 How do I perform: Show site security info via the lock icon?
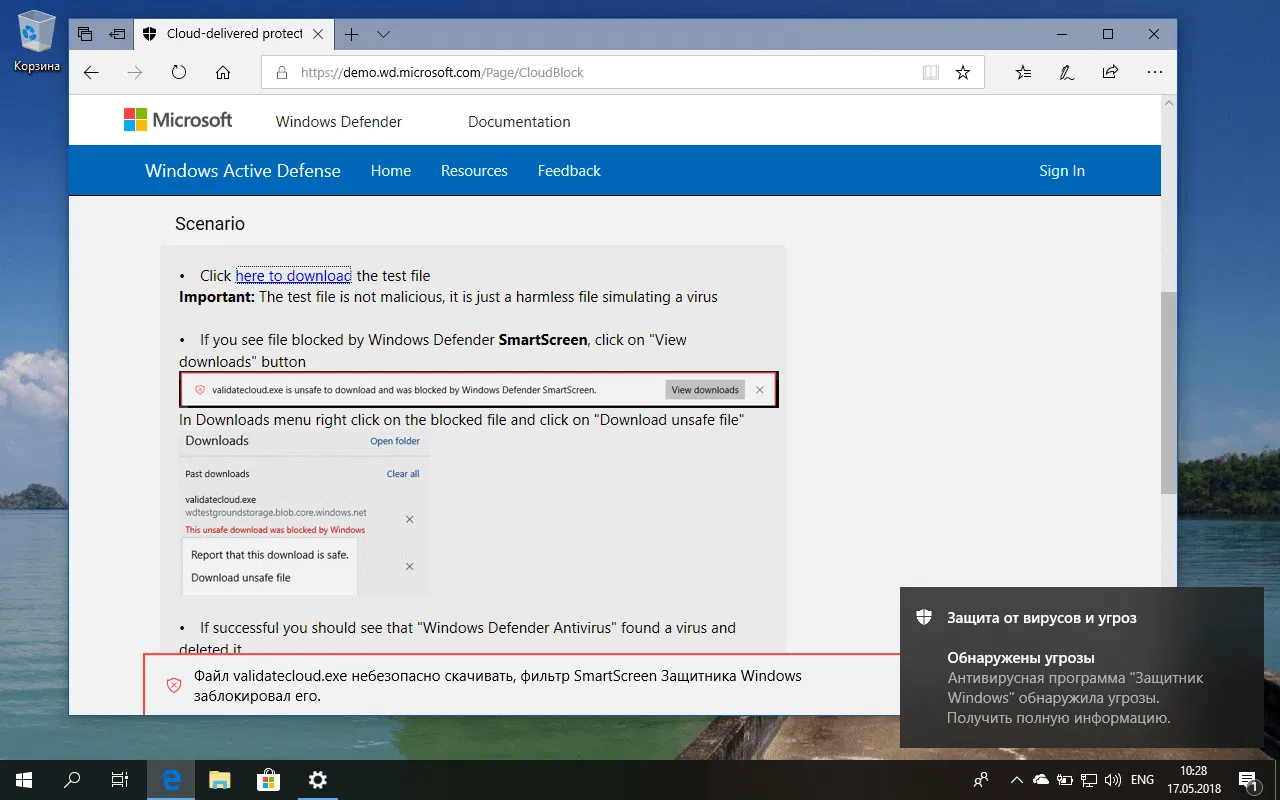281,72
